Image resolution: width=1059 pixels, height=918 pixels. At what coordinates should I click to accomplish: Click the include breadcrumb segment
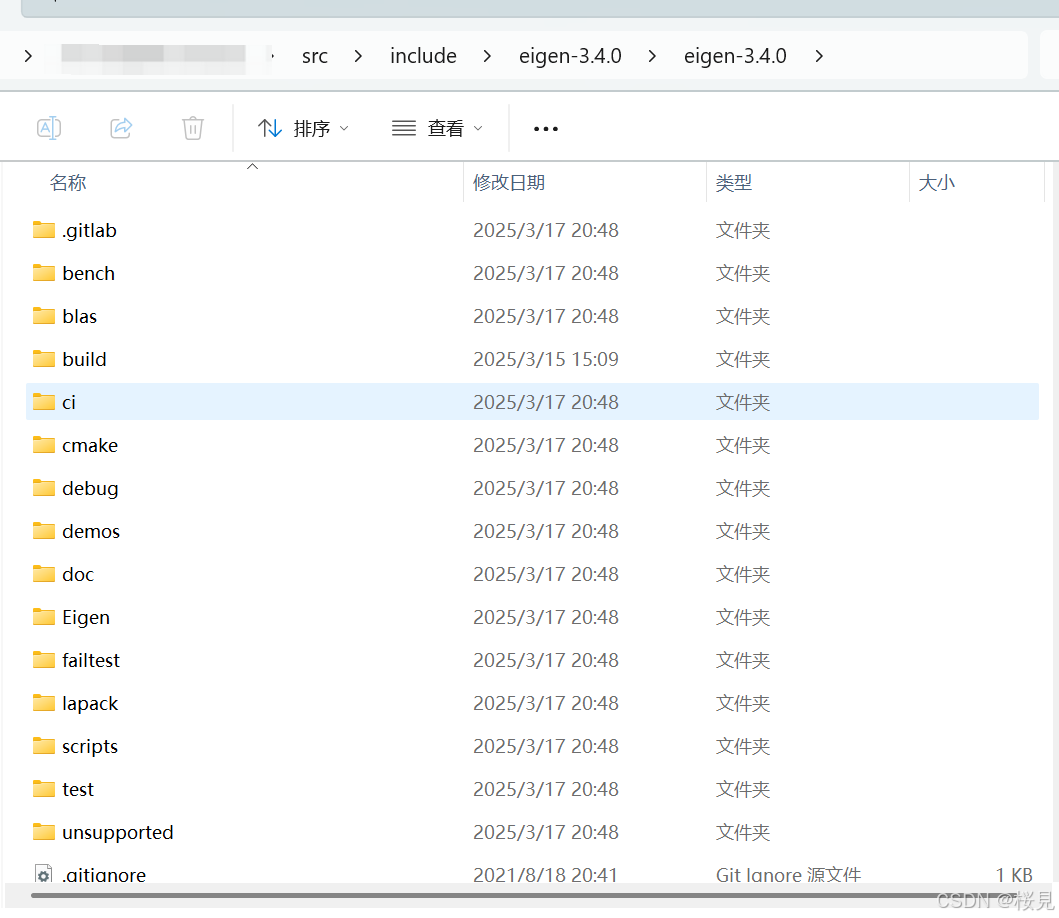pyautogui.click(x=423, y=56)
